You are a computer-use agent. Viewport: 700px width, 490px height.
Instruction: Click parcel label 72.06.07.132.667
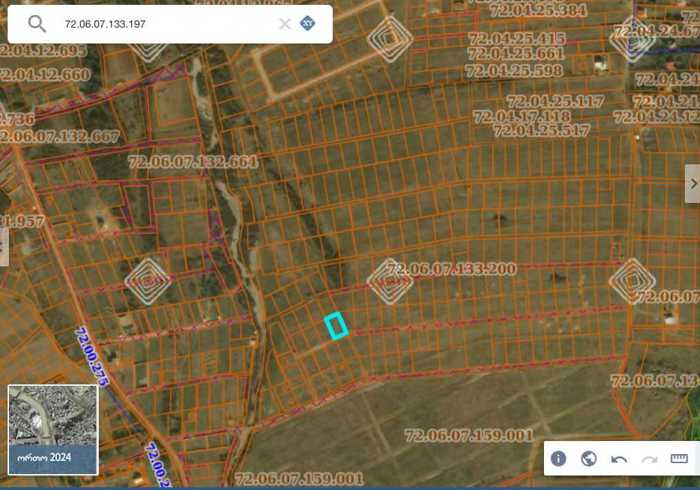point(59,136)
